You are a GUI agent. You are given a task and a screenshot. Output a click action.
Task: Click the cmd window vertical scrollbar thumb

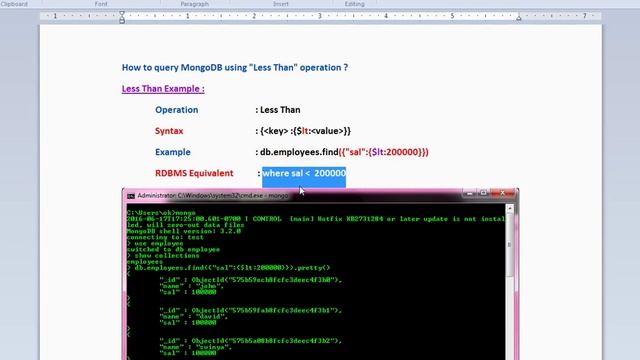(509, 245)
